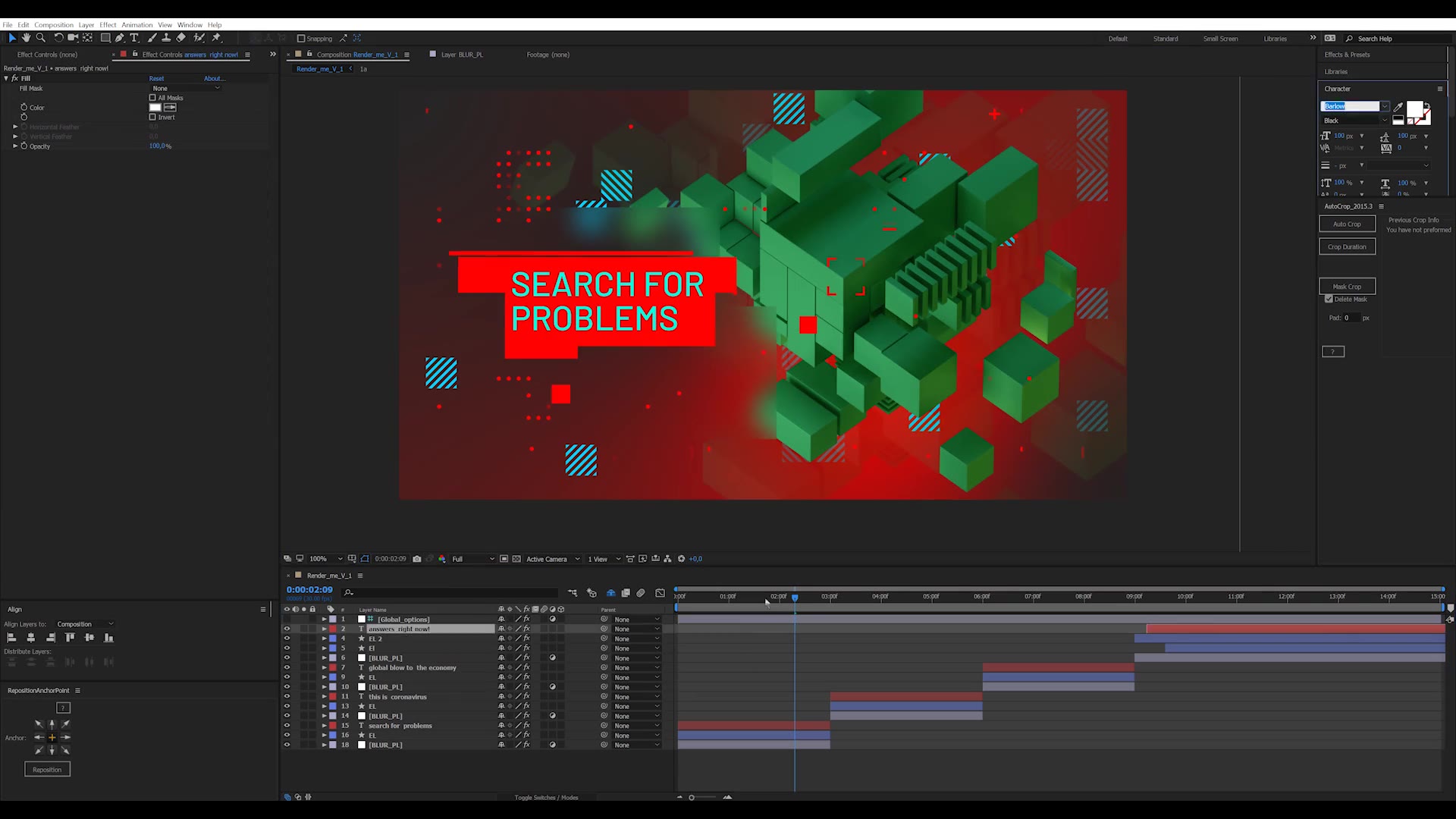Screen dimensions: 1456x819
Task: Select the Roto Brush tool
Action: click(x=199, y=38)
